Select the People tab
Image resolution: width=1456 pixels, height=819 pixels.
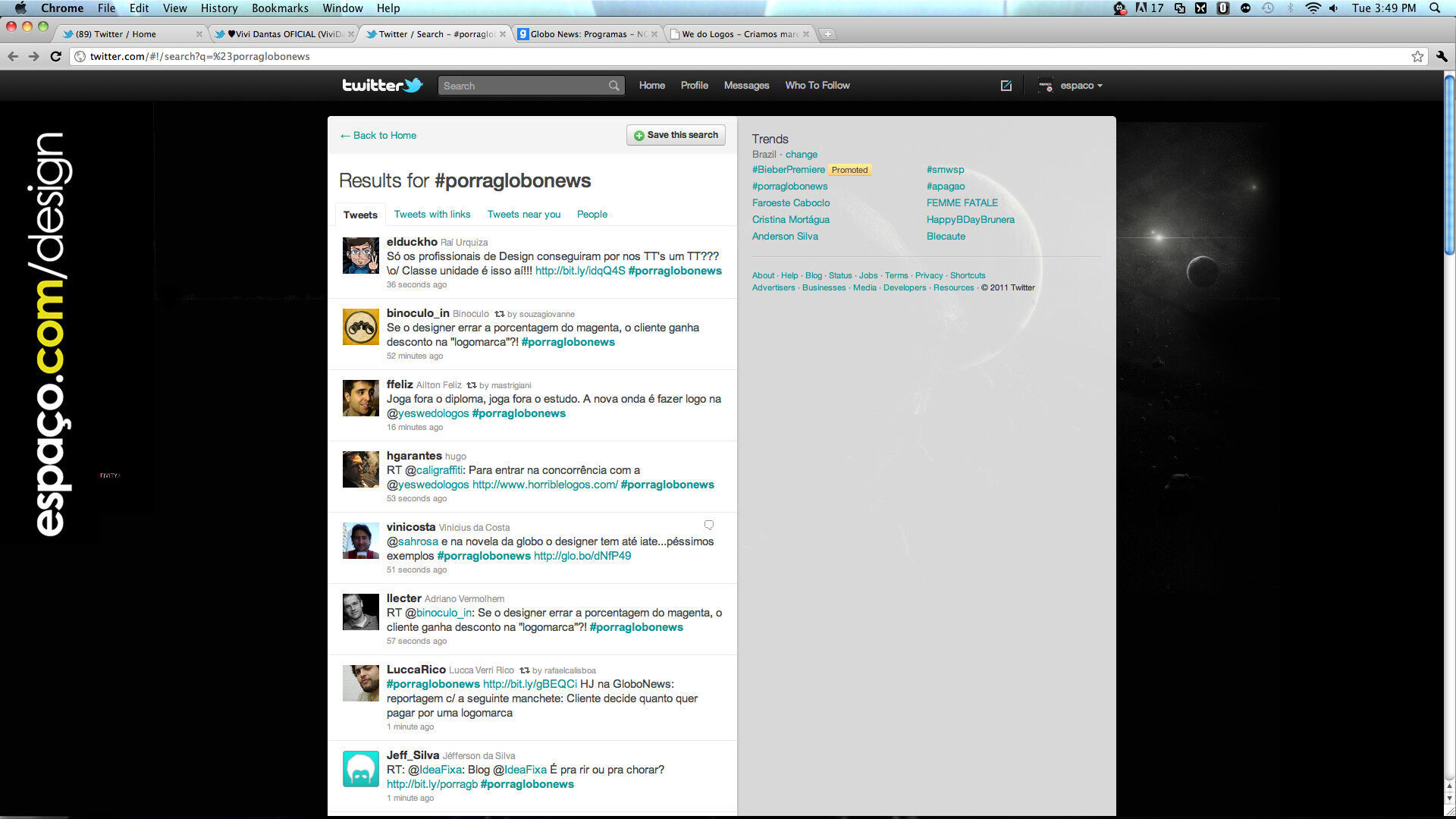coord(591,214)
